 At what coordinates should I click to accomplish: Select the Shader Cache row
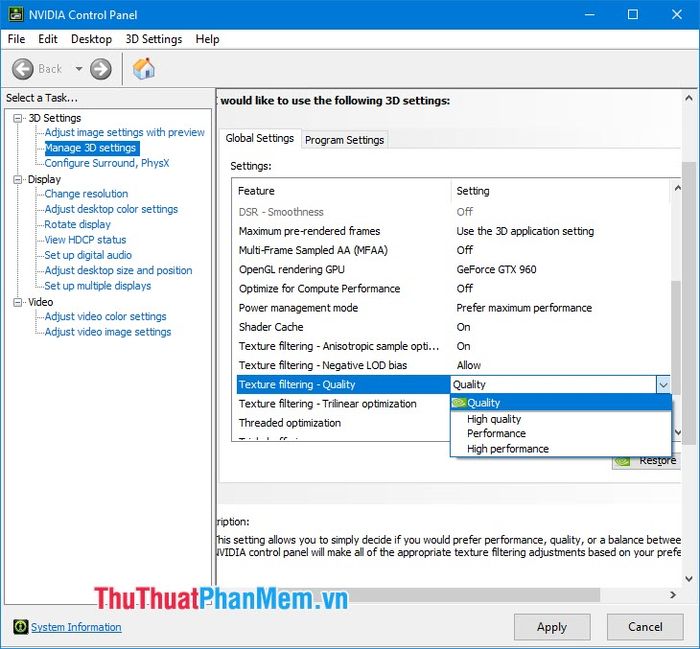[x=451, y=327]
